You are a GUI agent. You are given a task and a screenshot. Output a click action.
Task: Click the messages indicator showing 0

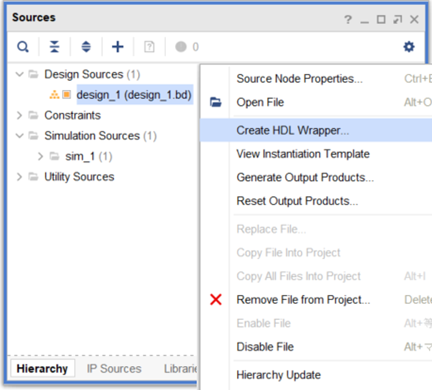pos(187,47)
